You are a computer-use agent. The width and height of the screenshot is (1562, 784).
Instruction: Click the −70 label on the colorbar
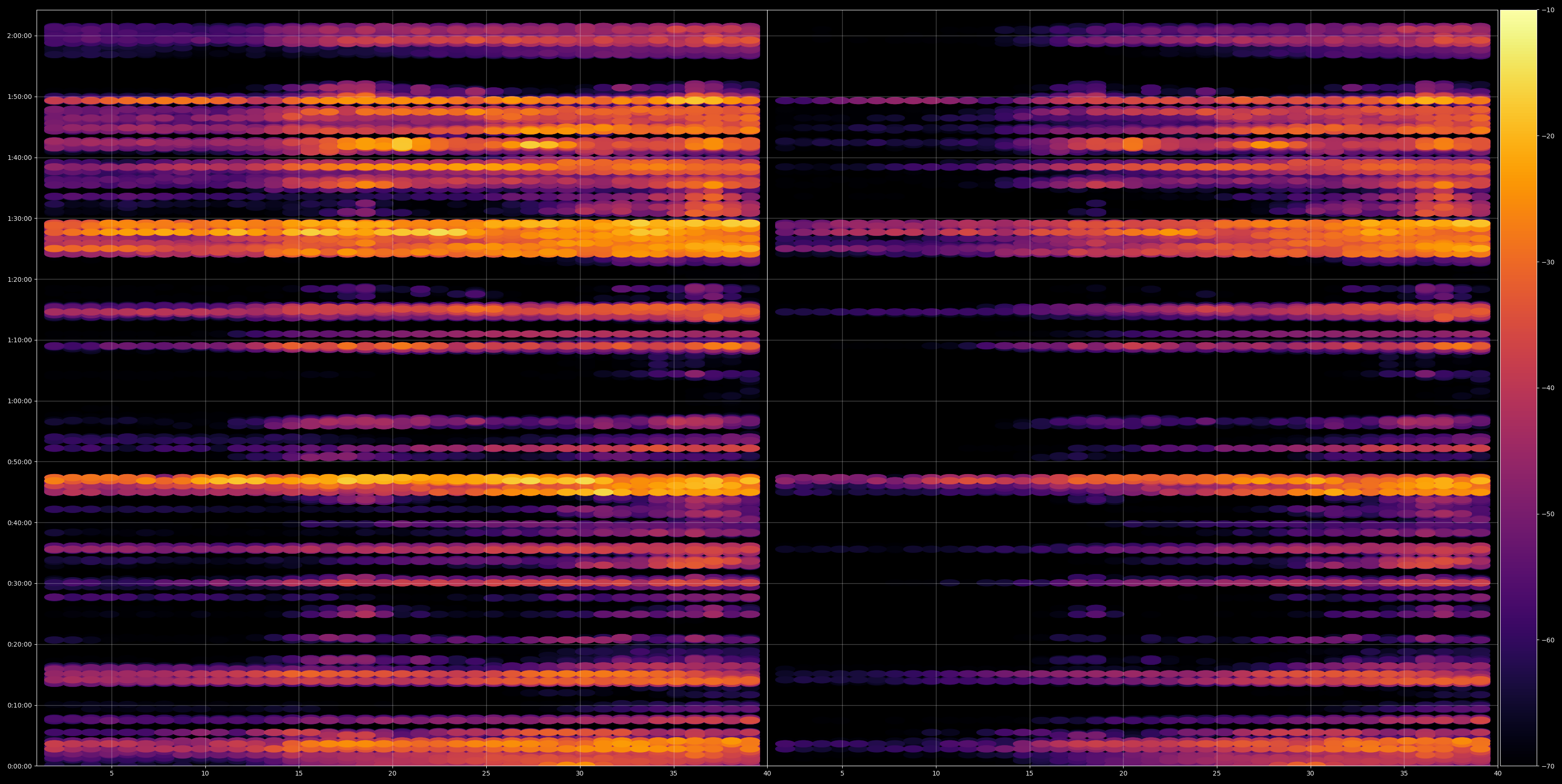coord(1549,766)
